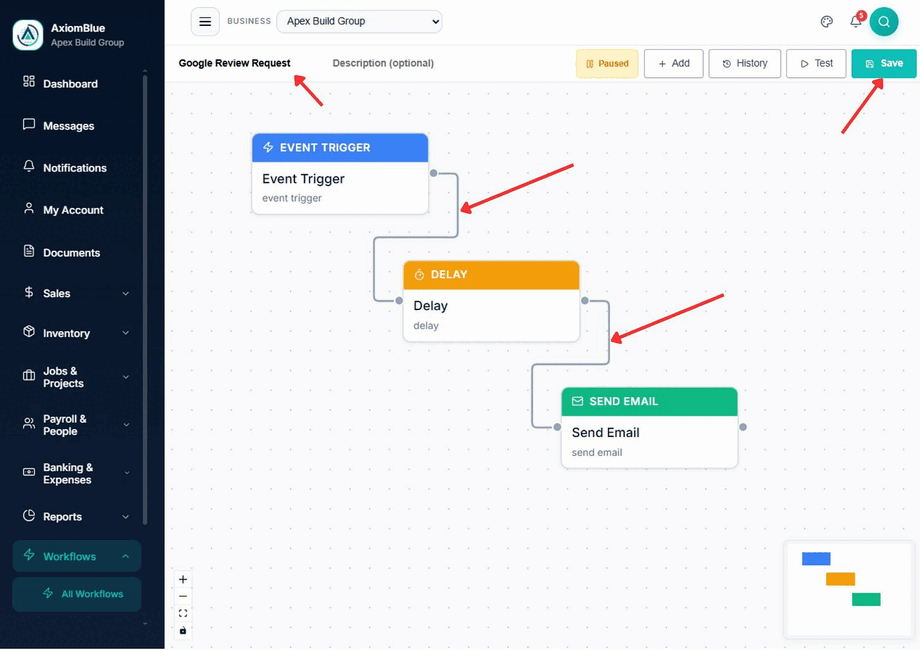
Task: Click the Banking & Expenses cash icon
Action: pyautogui.click(x=29, y=472)
